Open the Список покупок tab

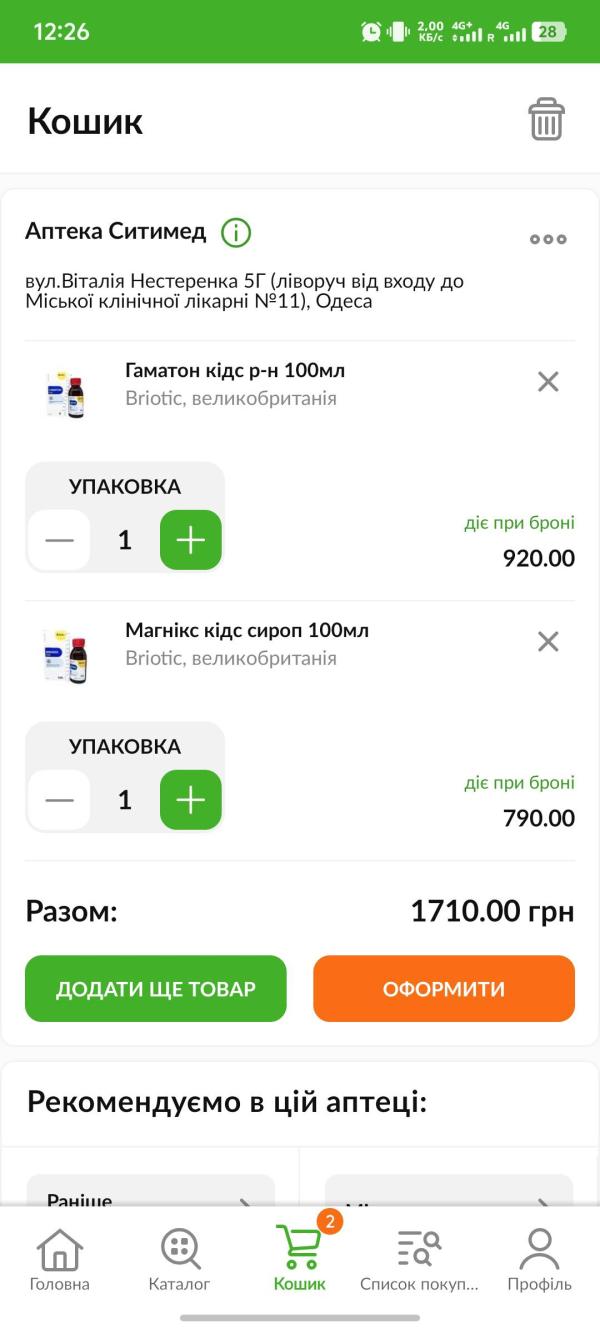pos(419,1260)
